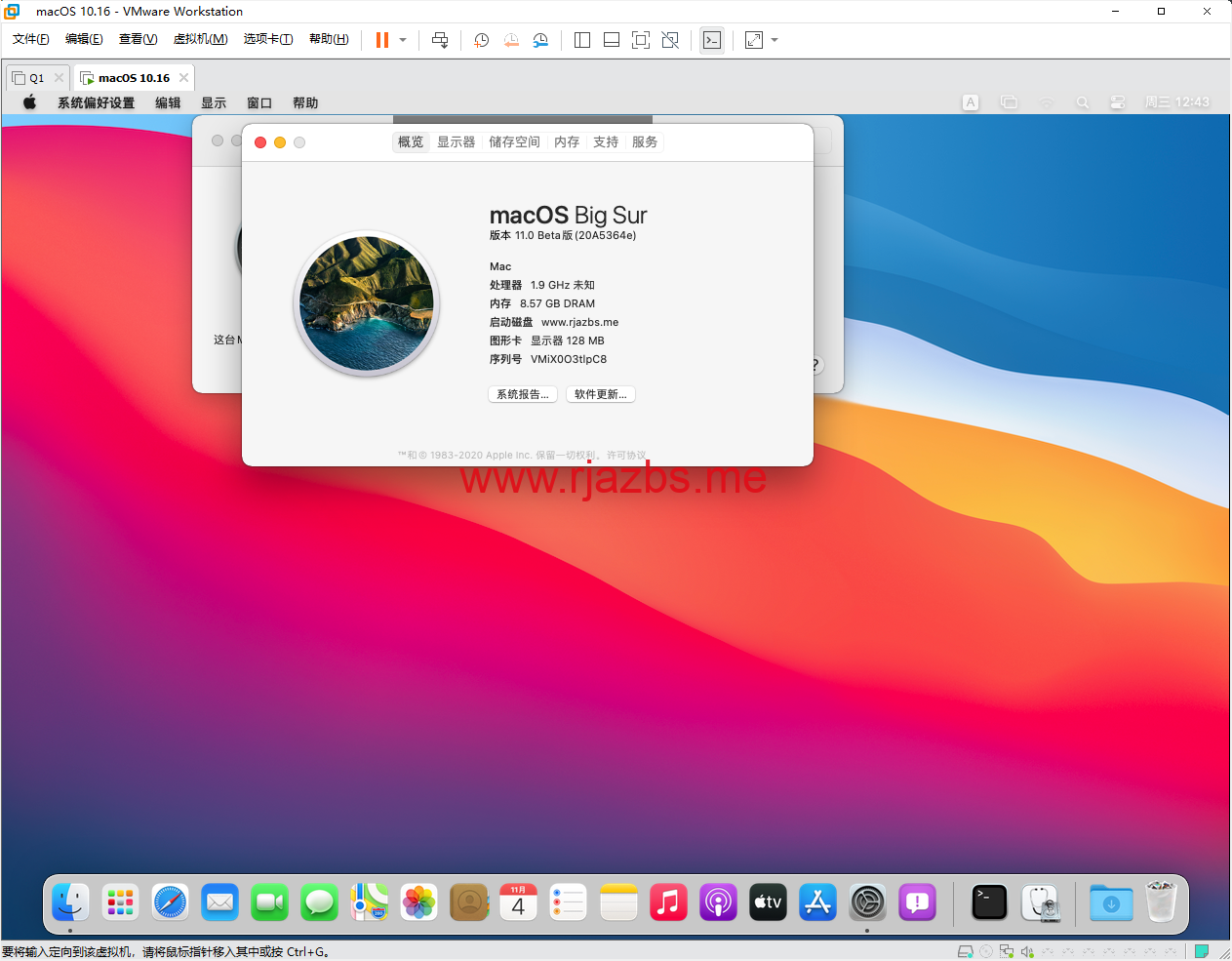Open Apple TV from the Dock
This screenshot has width=1232, height=961.
tap(768, 902)
